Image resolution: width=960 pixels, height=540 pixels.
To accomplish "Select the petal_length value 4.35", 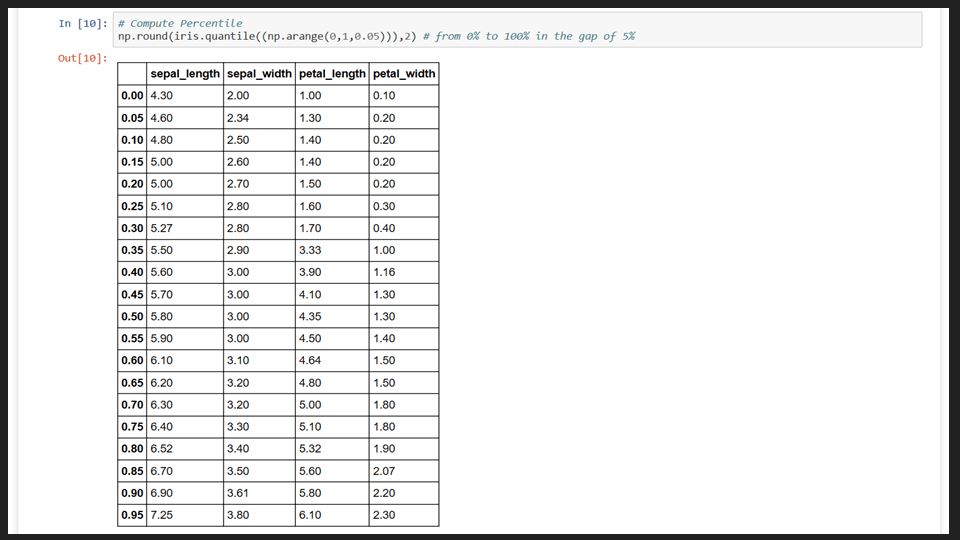I will (310, 317).
